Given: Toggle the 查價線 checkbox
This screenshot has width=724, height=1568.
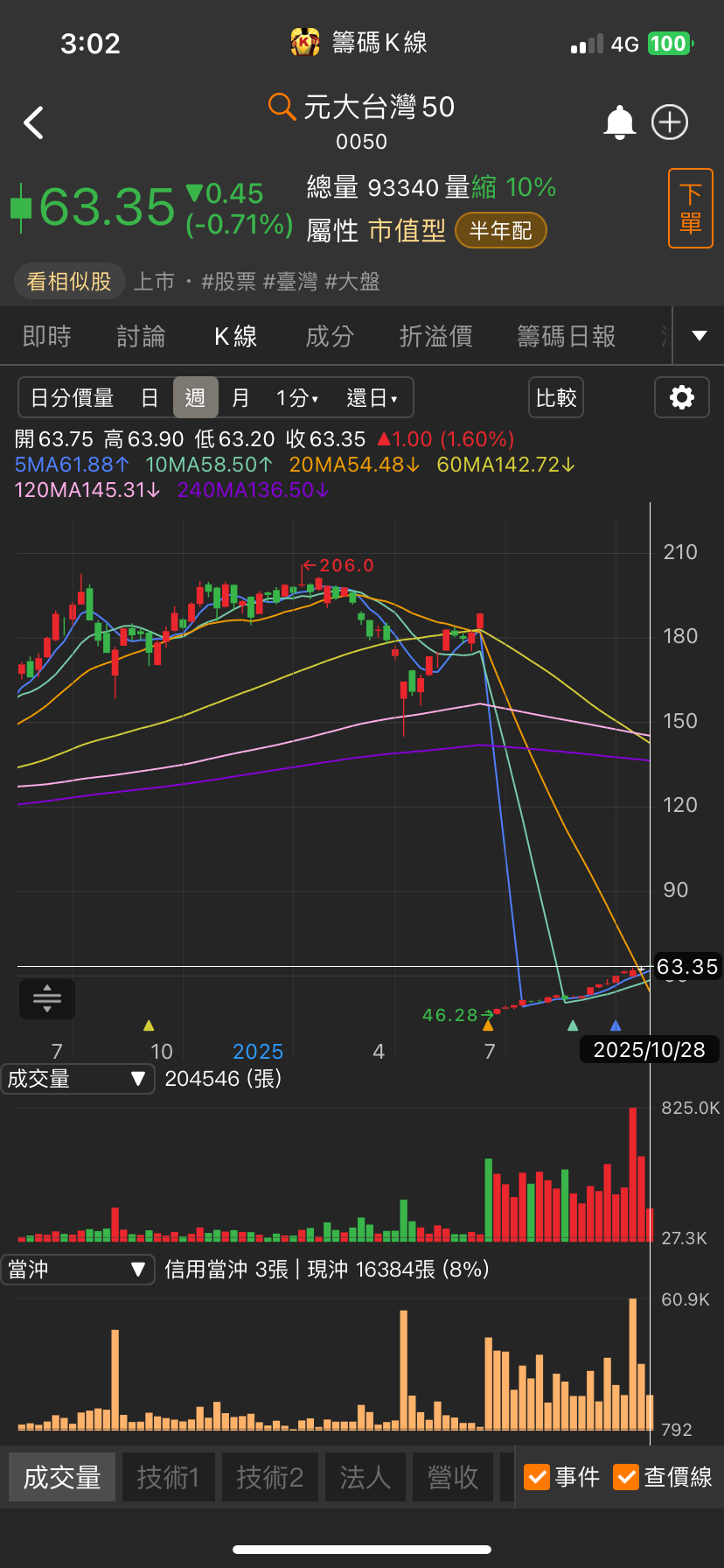Looking at the screenshot, I should pos(626,1477).
